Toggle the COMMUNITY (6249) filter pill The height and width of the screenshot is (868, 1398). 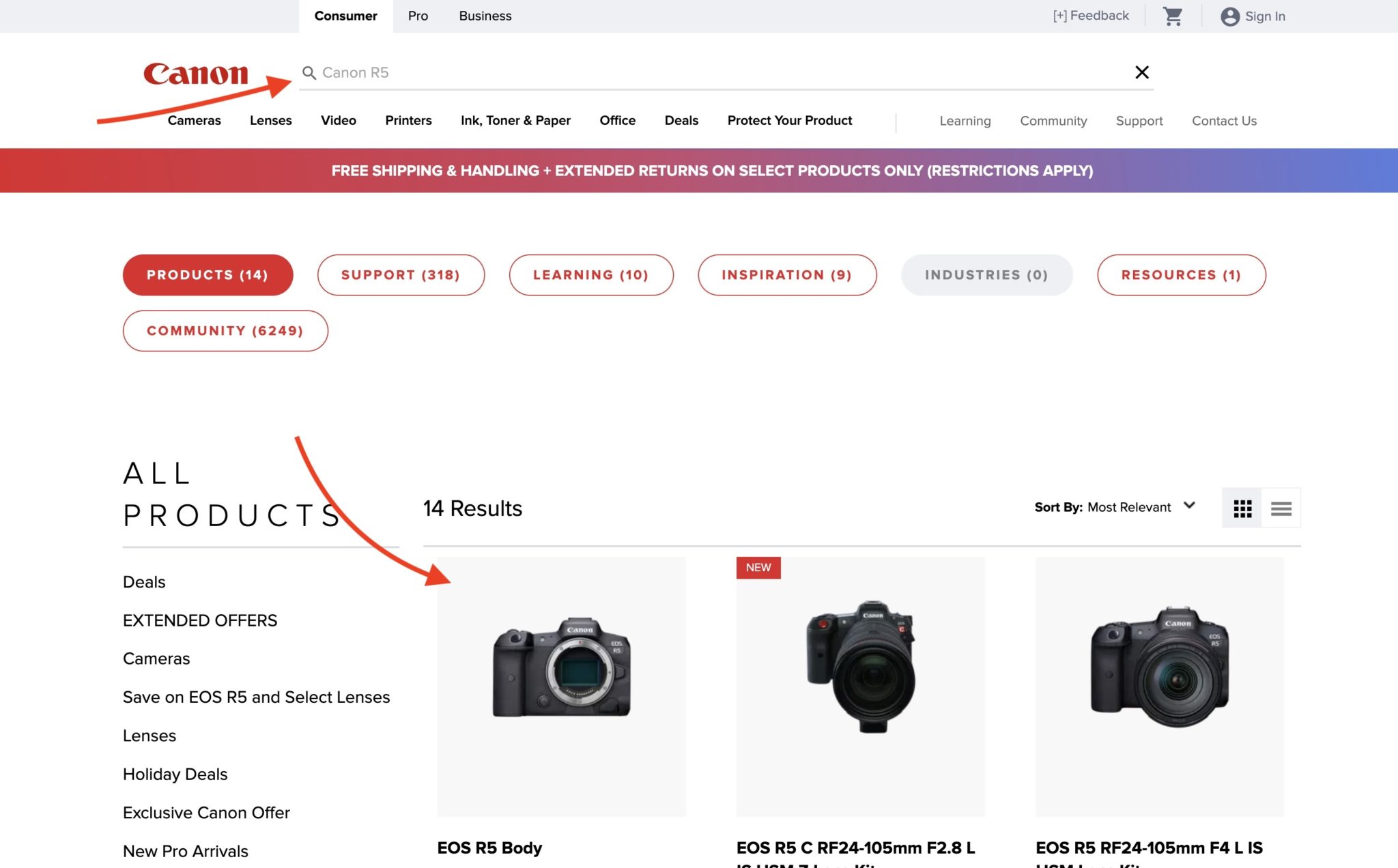click(x=225, y=330)
